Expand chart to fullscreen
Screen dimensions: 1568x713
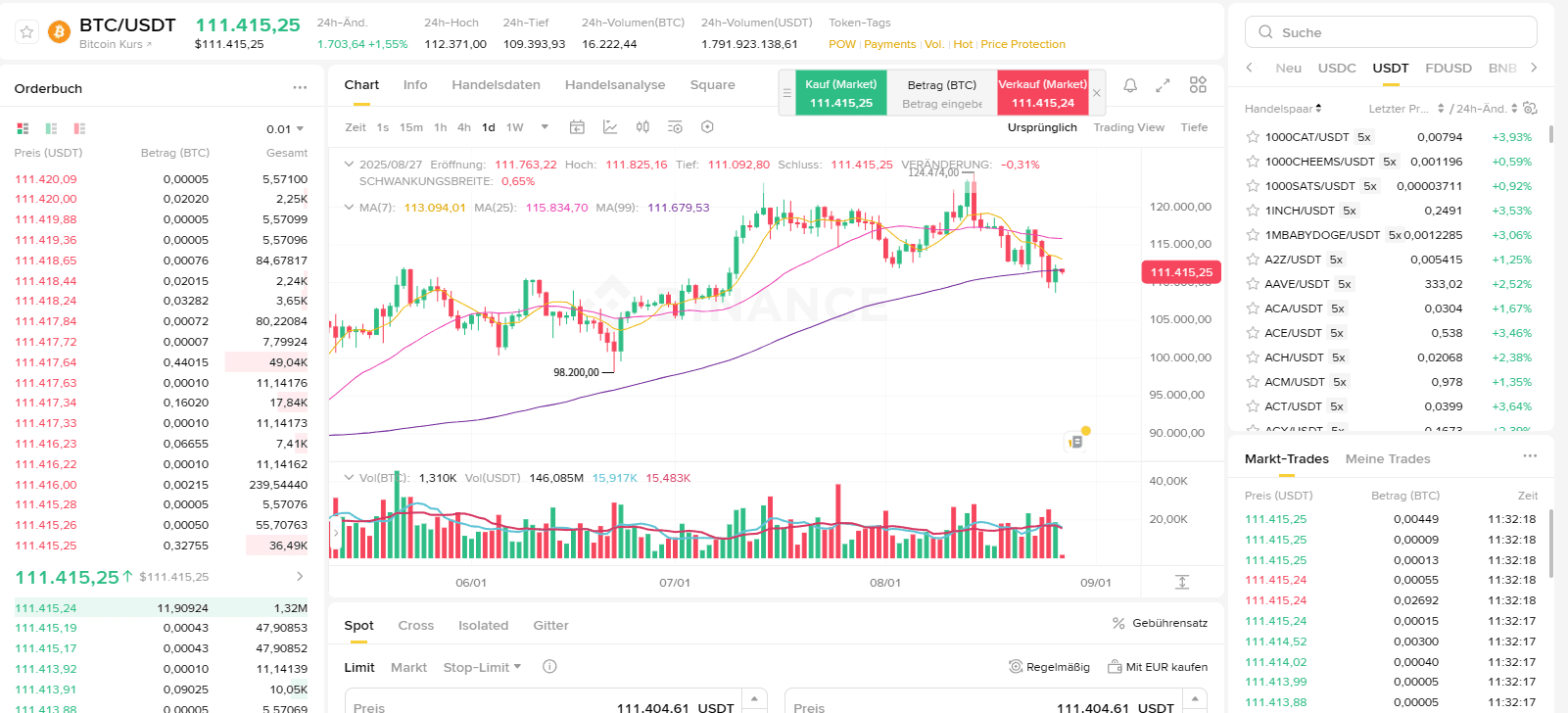[x=1163, y=85]
